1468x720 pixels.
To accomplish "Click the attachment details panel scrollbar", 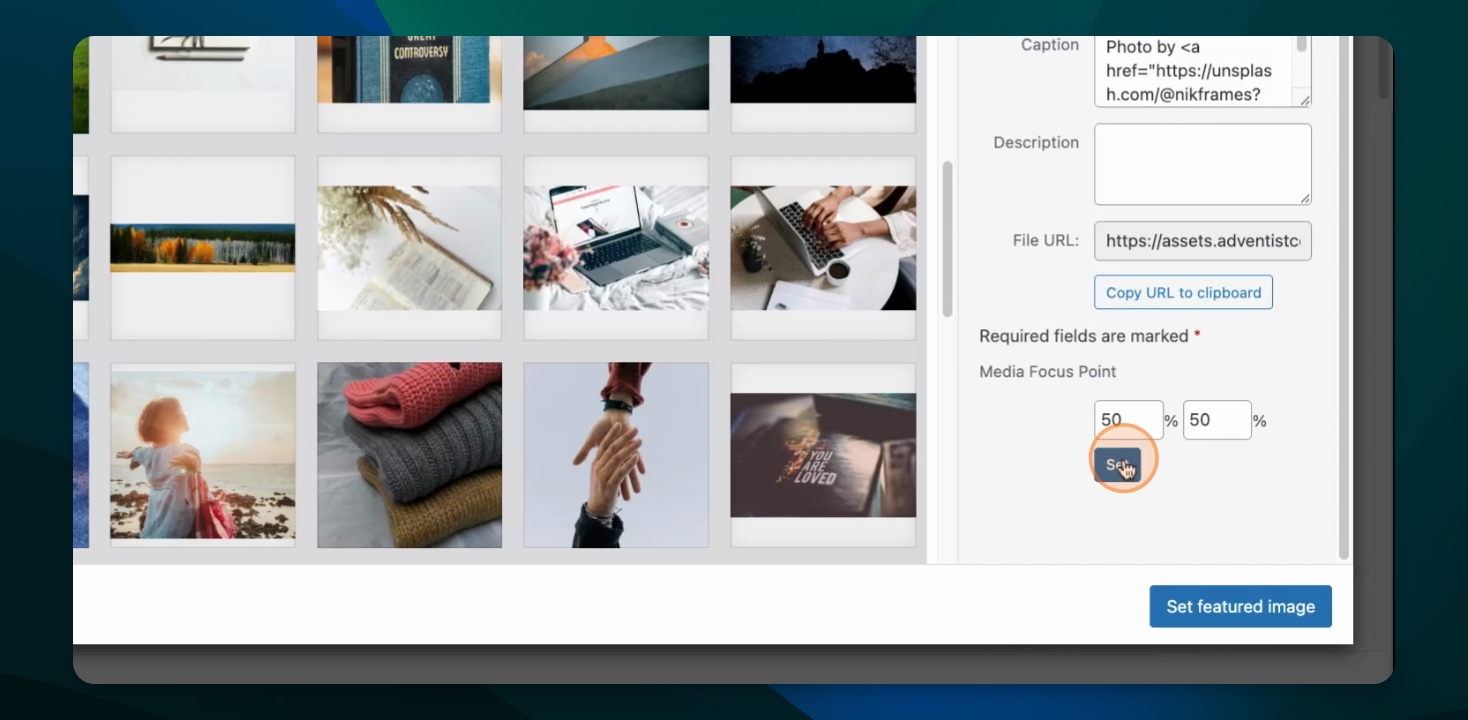I will [x=1343, y=298].
